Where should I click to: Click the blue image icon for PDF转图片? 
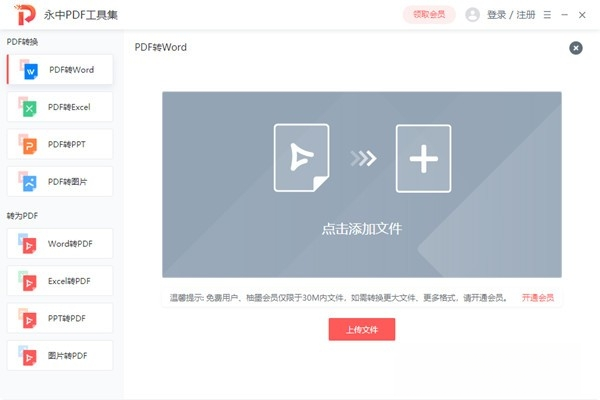tap(28, 181)
